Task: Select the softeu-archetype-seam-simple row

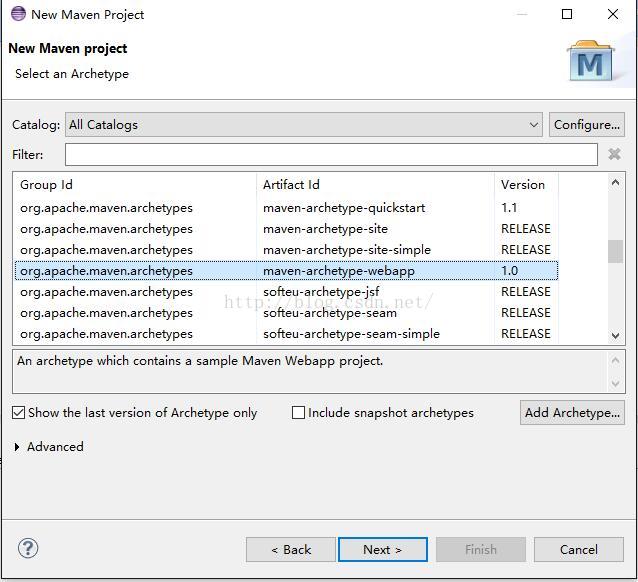Action: [x=286, y=334]
